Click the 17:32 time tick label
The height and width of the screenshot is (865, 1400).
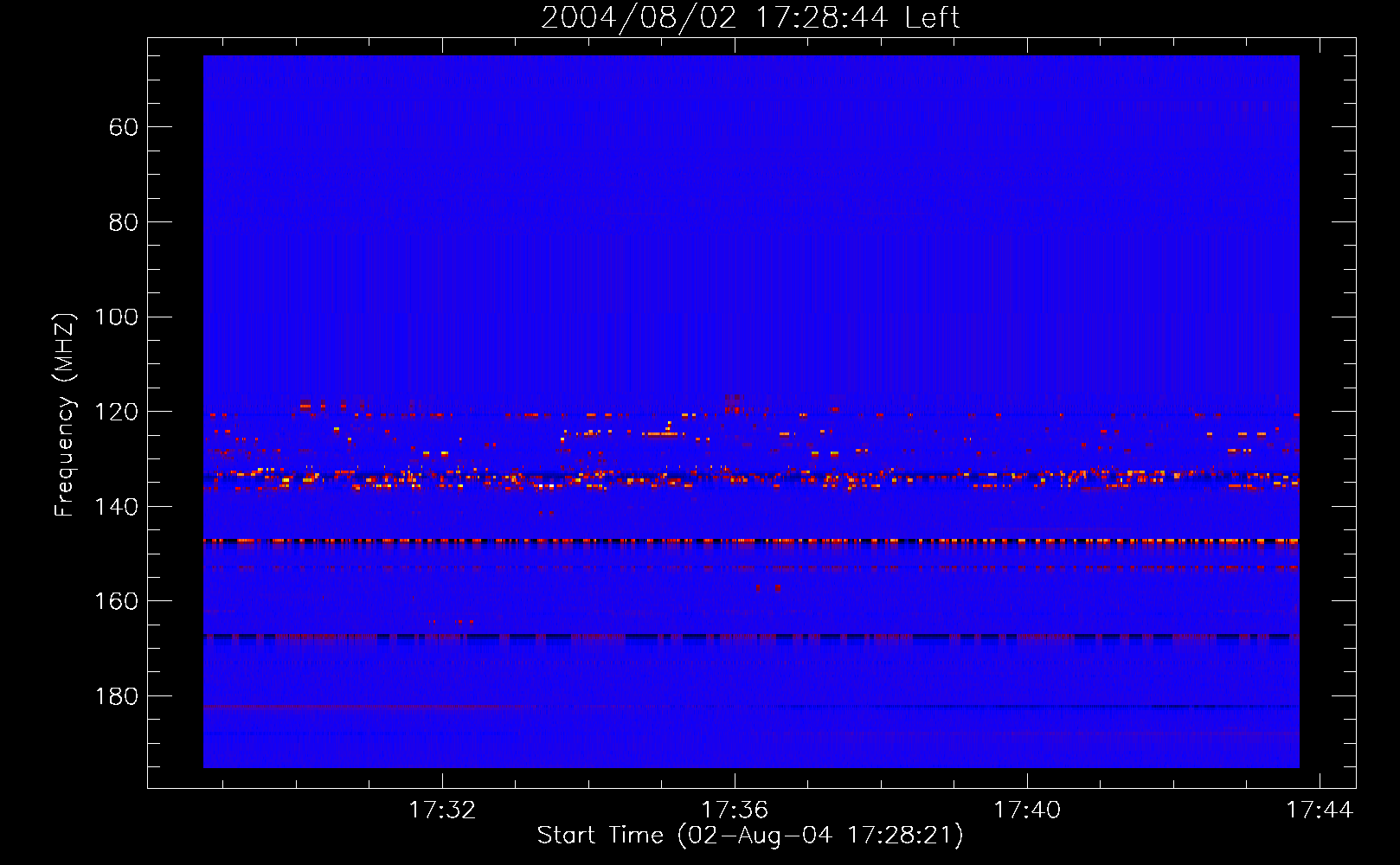(442, 811)
